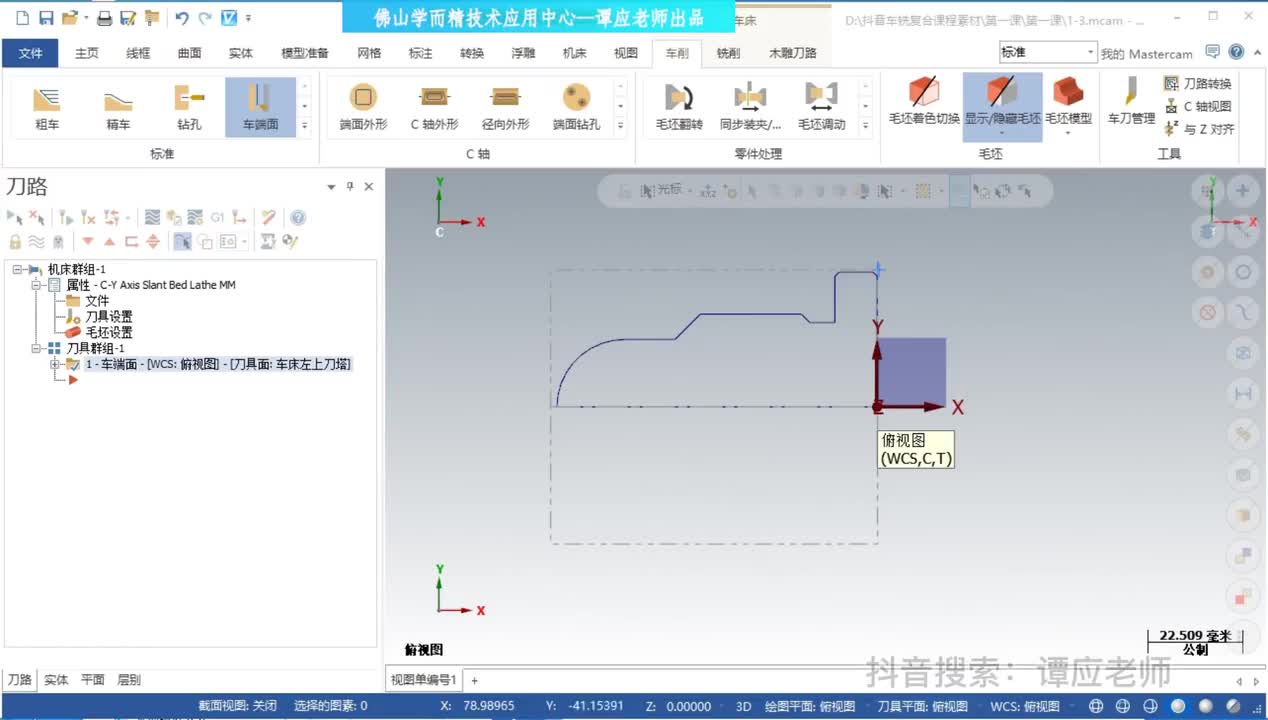Open the C 轴外形 contour toolpath
This screenshot has height=720, width=1268.
click(434, 107)
